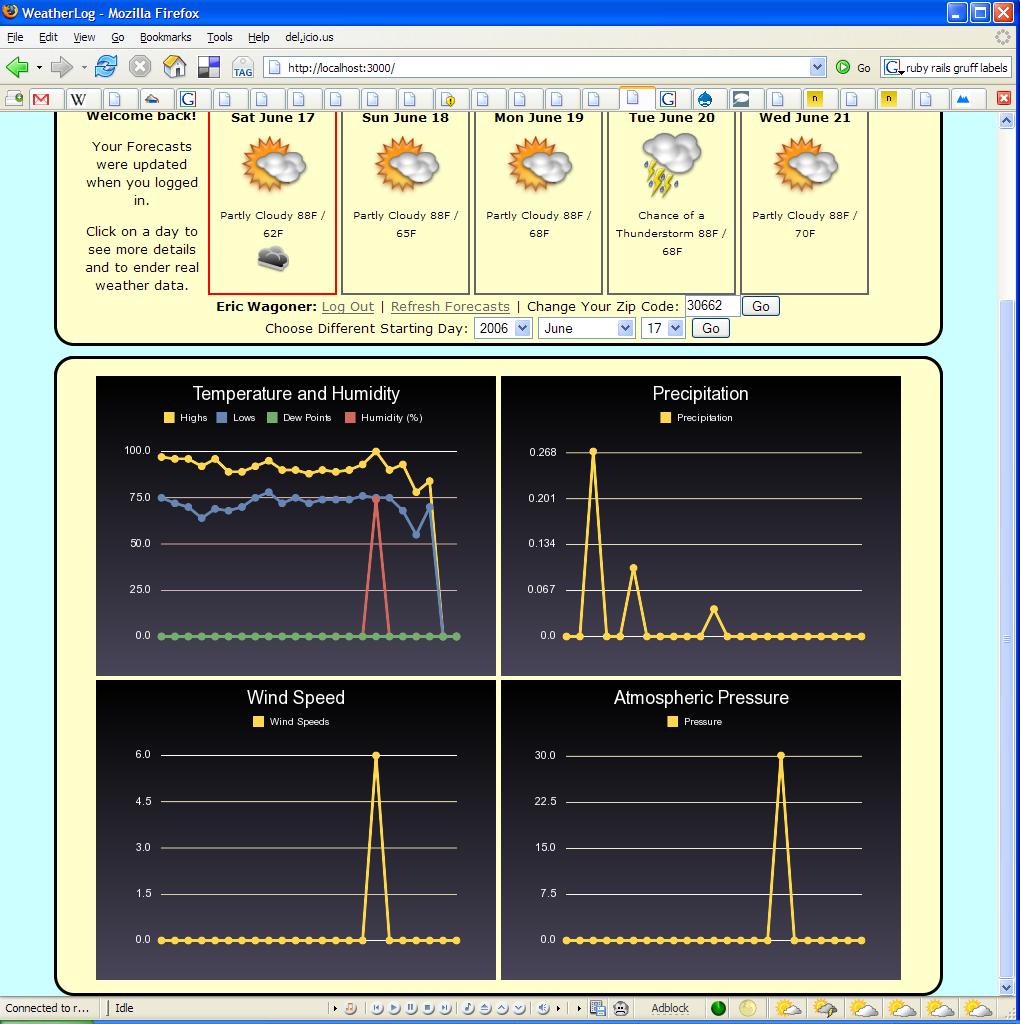Viewport: 1020px width, 1024px height.
Task: Open the year dropdown showing 2006
Action: click(x=502, y=328)
